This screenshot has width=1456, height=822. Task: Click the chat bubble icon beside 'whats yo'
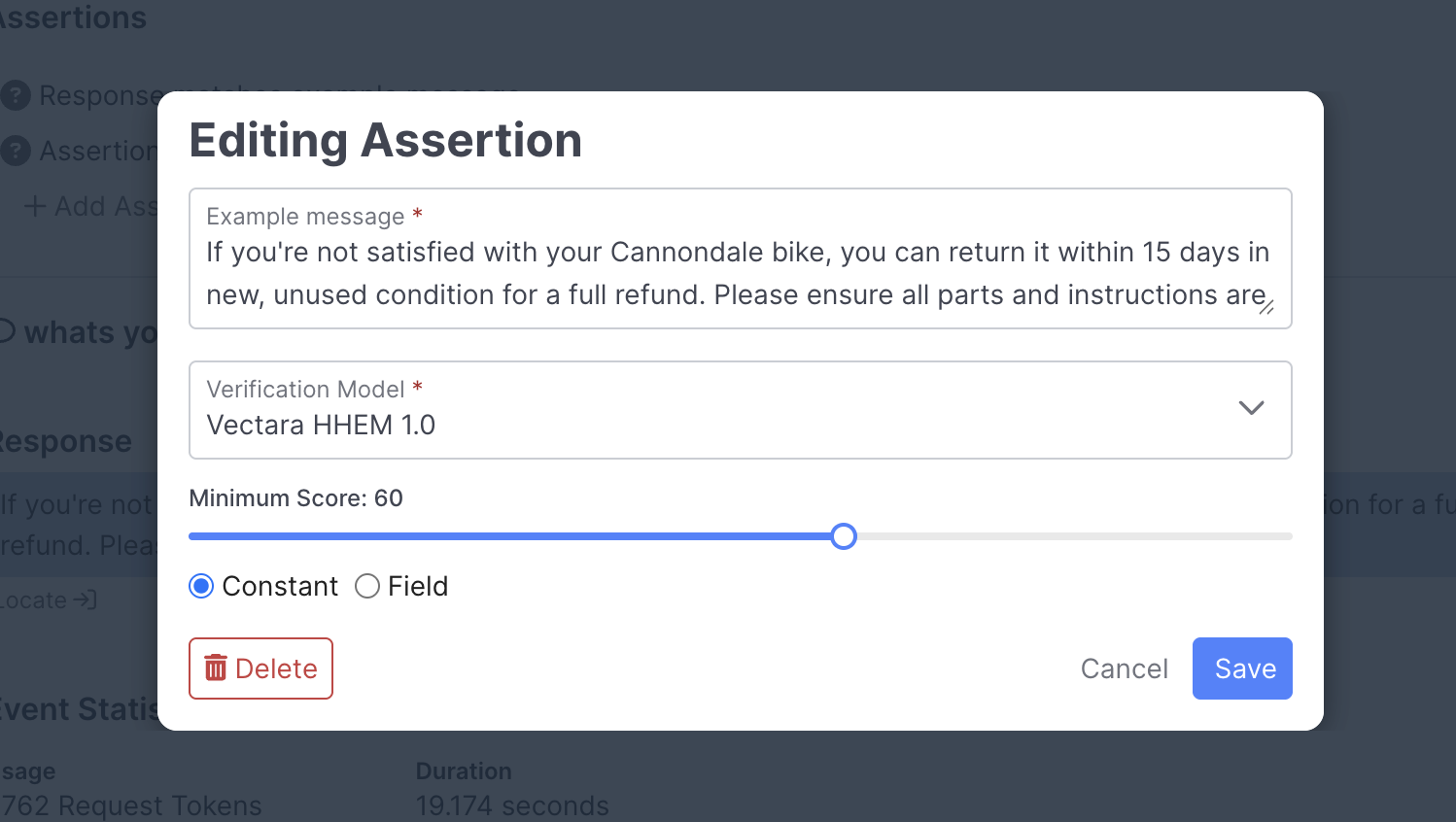point(6,331)
